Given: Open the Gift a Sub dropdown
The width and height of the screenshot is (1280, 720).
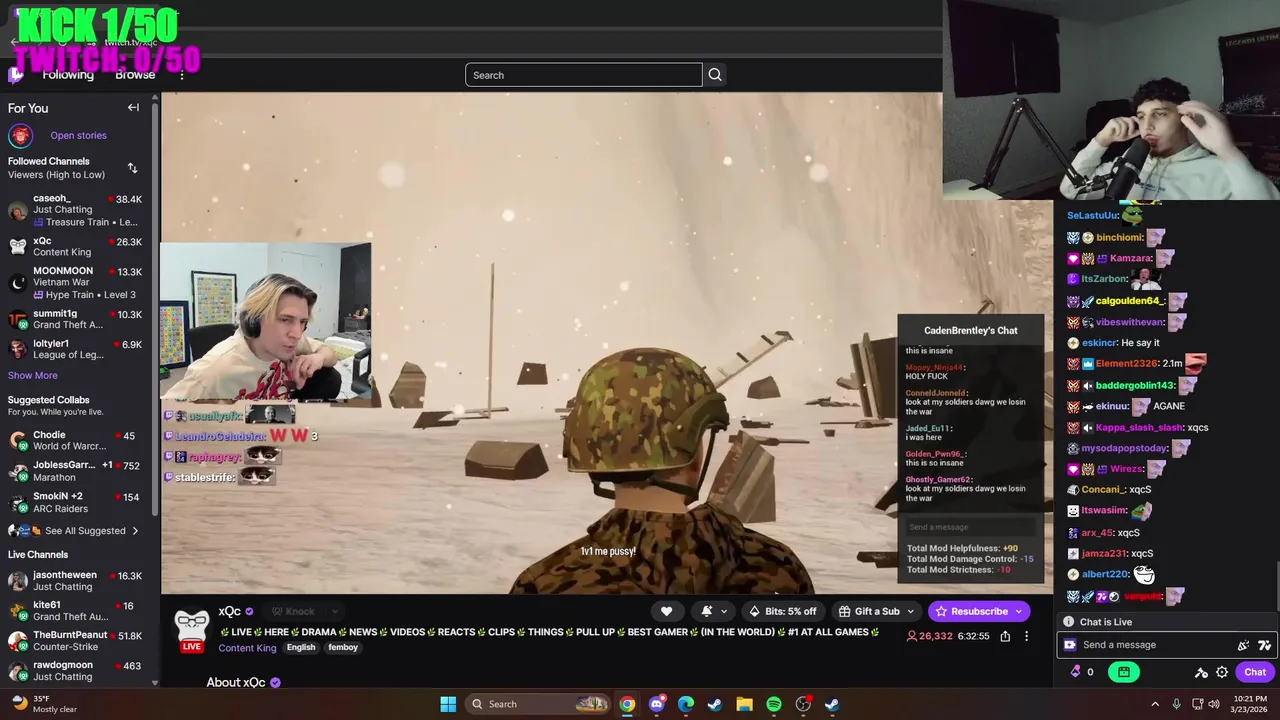Looking at the screenshot, I should click(877, 611).
